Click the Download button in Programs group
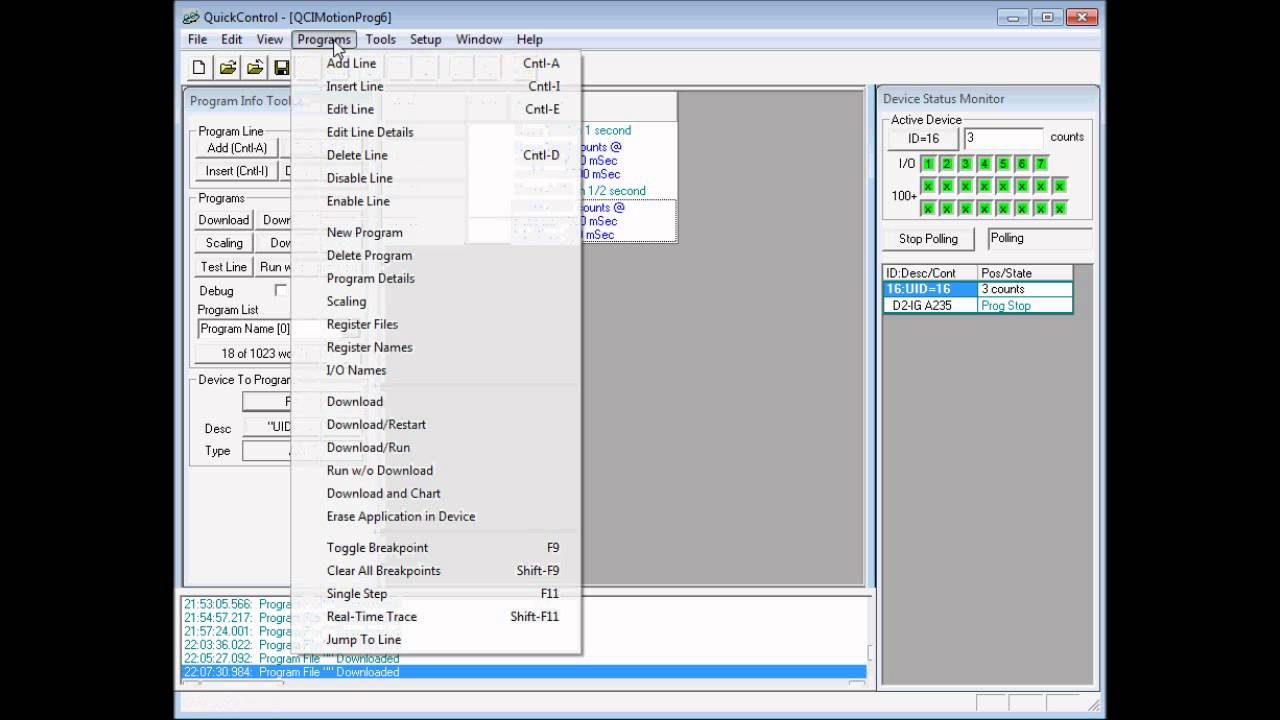This screenshot has height=720, width=1280. click(223, 220)
